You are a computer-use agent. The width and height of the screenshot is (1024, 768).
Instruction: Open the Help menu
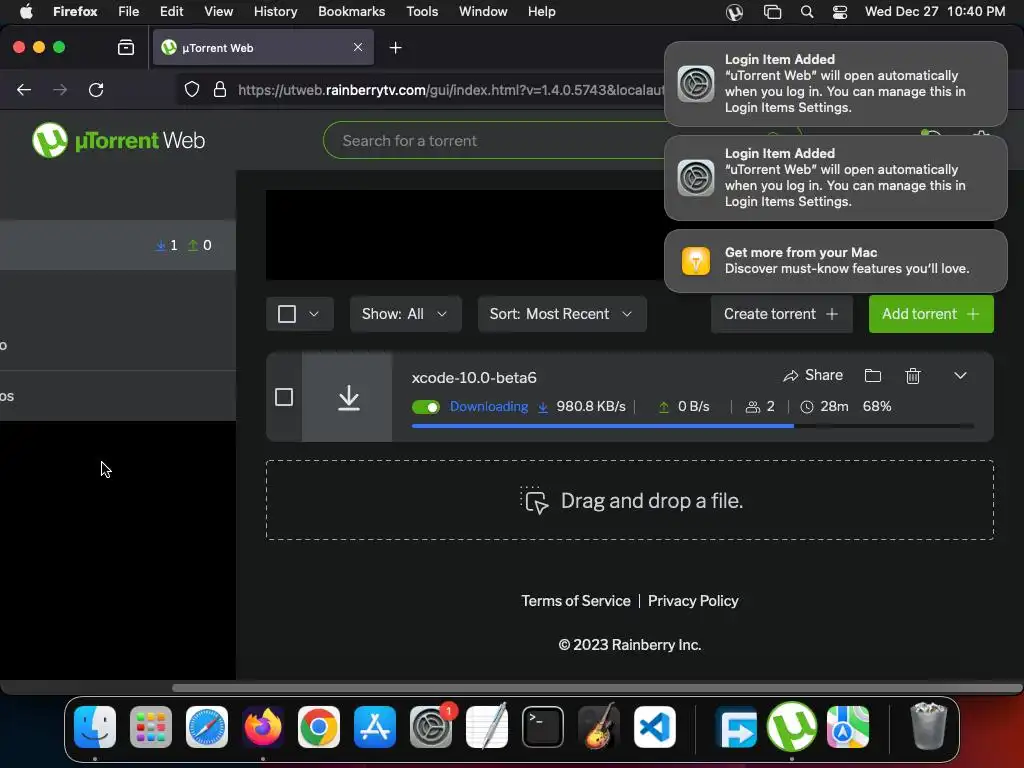pyautogui.click(x=541, y=11)
